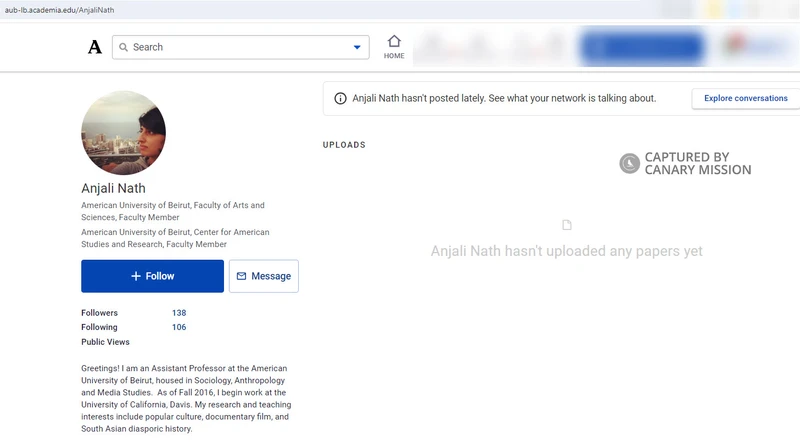Click the Anjali Nath name heading
The width and height of the screenshot is (800, 442).
pyautogui.click(x=113, y=188)
